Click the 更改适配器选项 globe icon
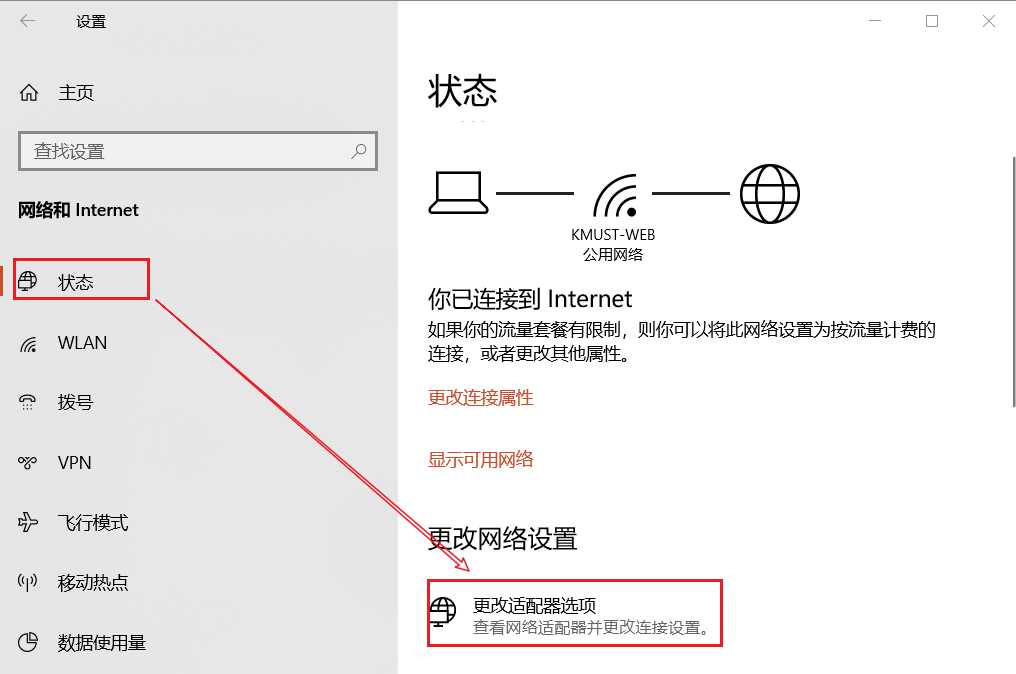This screenshot has width=1016, height=674. click(x=443, y=612)
